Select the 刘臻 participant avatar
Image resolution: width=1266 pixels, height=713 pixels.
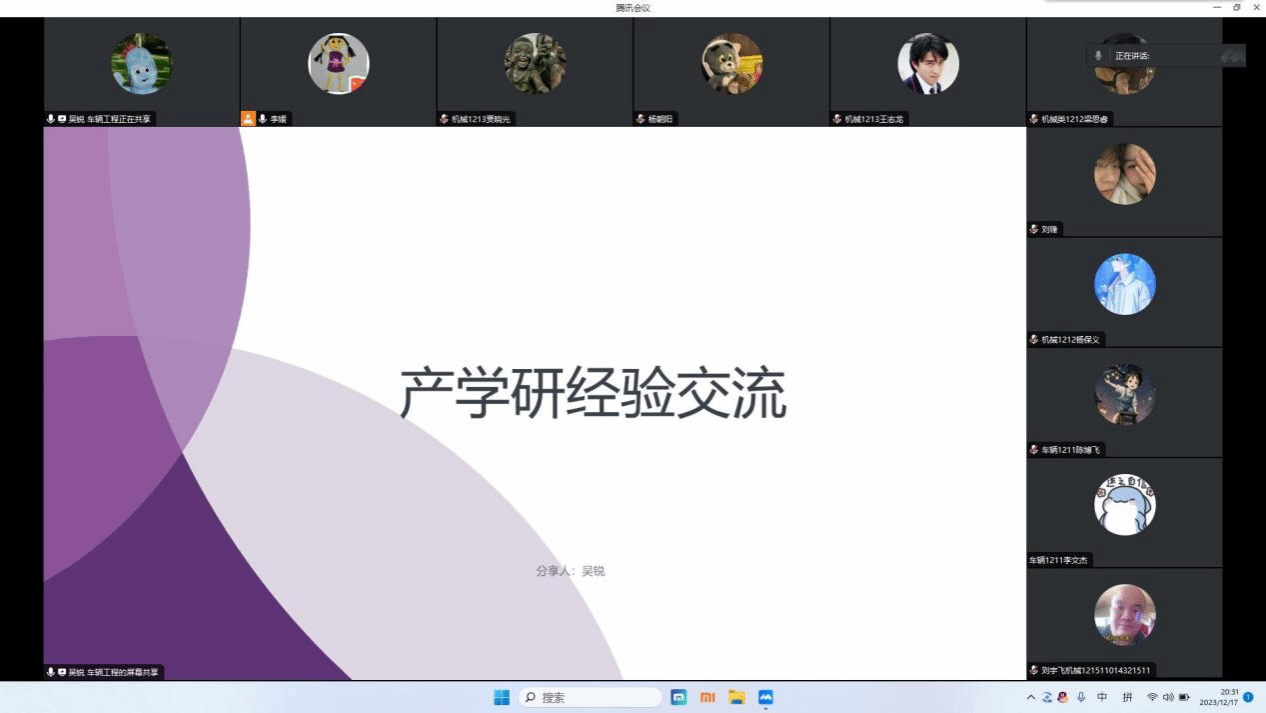[1124, 174]
